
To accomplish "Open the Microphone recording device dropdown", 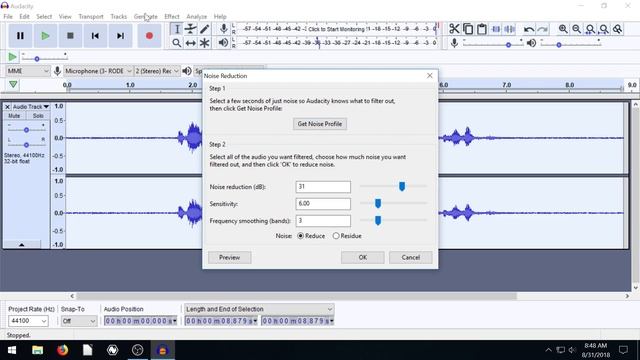I will pyautogui.click(x=98, y=71).
